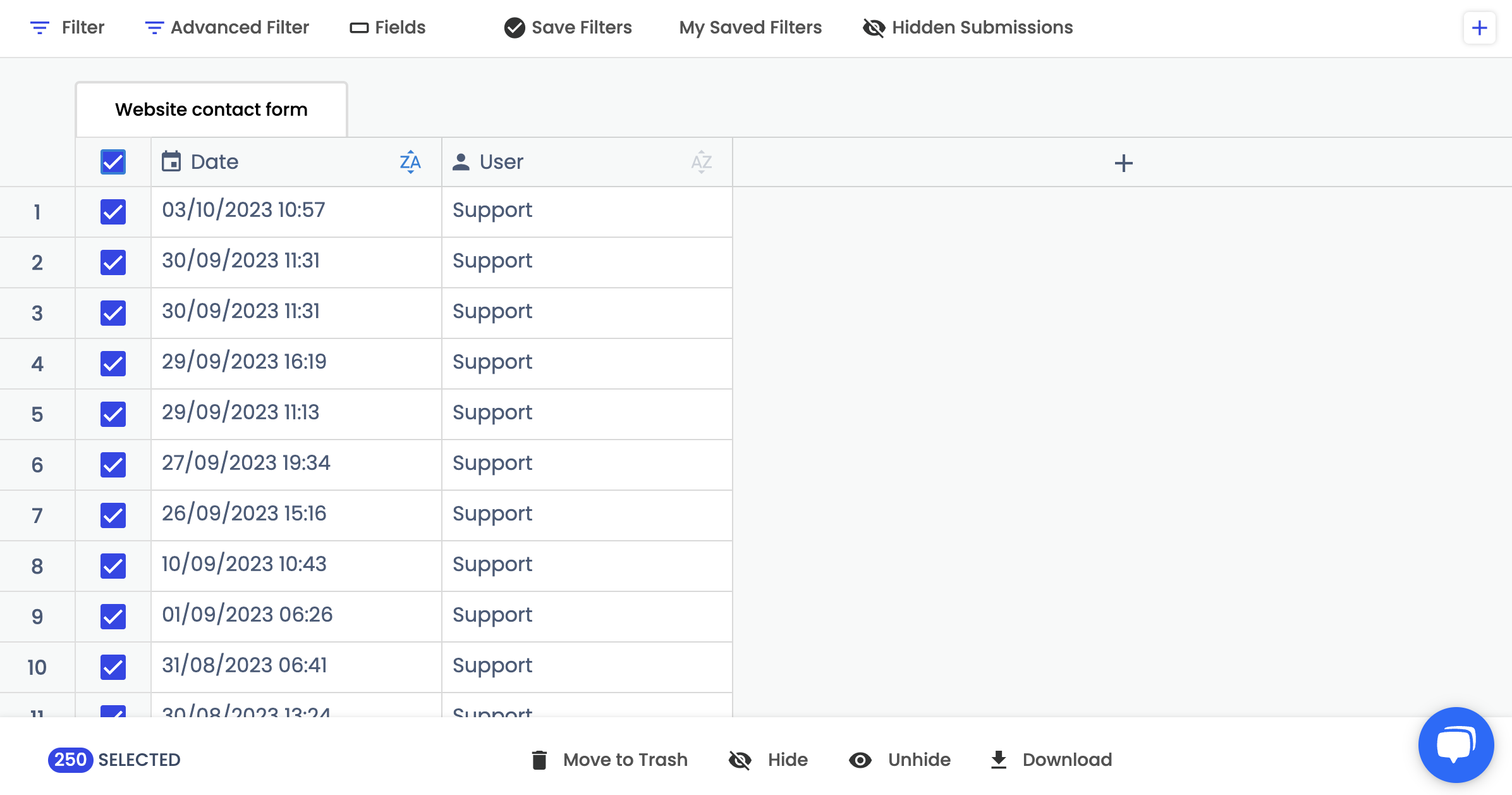The height and width of the screenshot is (795, 1512).
Task: Click Save Filters
Action: (x=568, y=28)
